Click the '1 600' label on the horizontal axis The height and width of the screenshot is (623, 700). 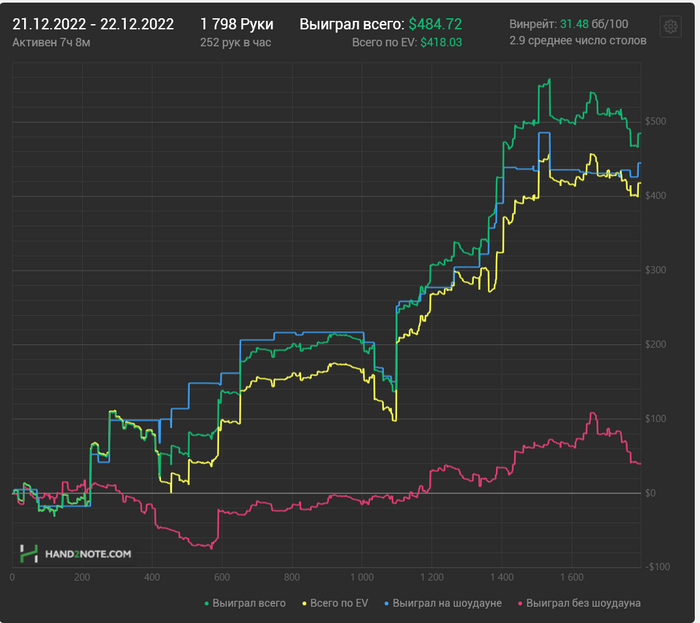coord(572,577)
